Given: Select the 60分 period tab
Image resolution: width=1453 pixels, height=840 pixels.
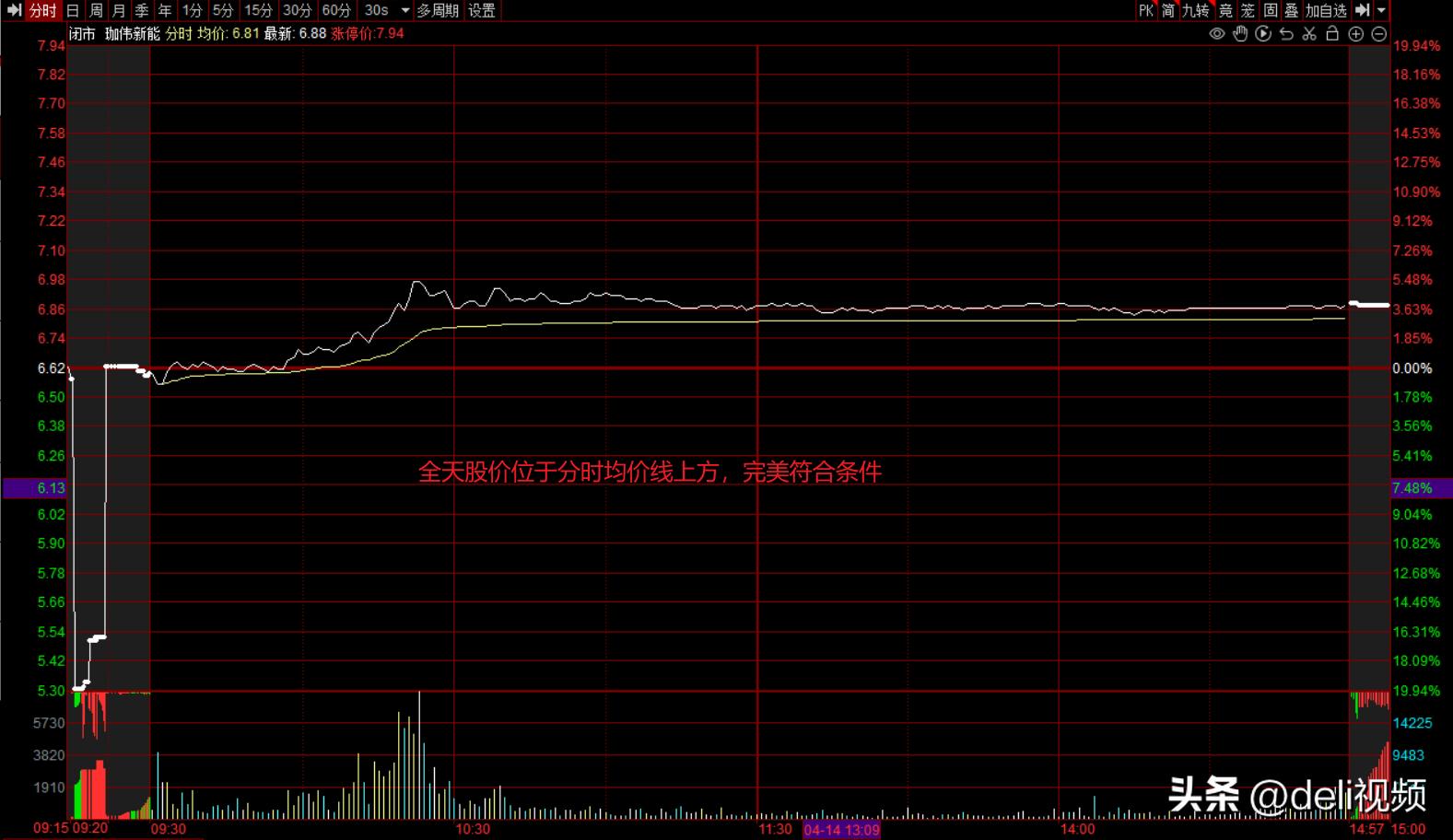Looking at the screenshot, I should tap(336, 10).
